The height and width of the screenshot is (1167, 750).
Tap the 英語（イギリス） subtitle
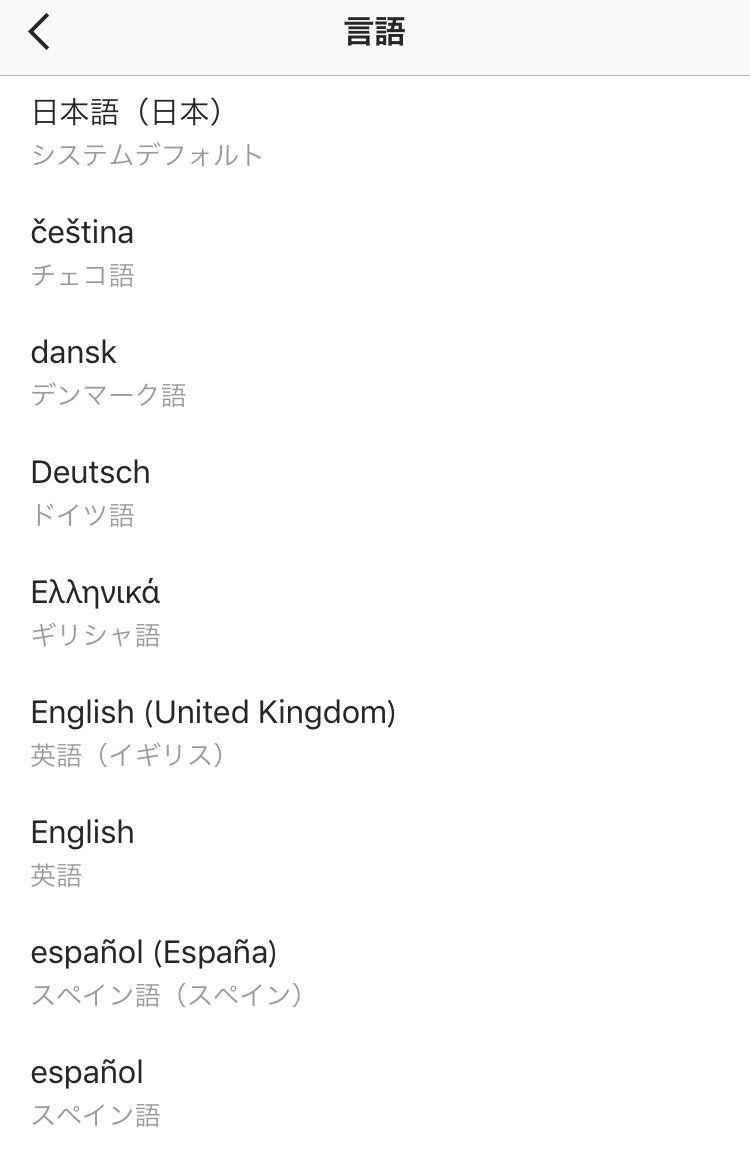(x=127, y=755)
